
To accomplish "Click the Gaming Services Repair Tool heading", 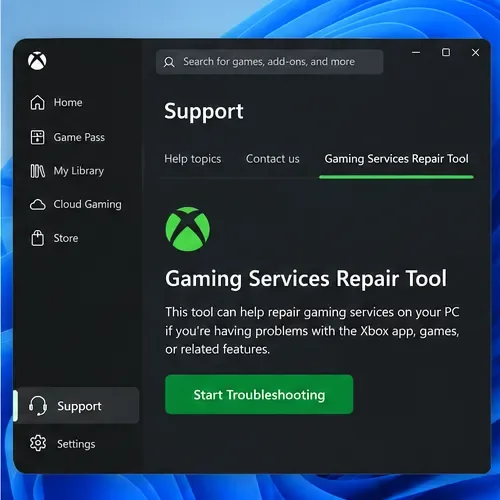I will (306, 279).
